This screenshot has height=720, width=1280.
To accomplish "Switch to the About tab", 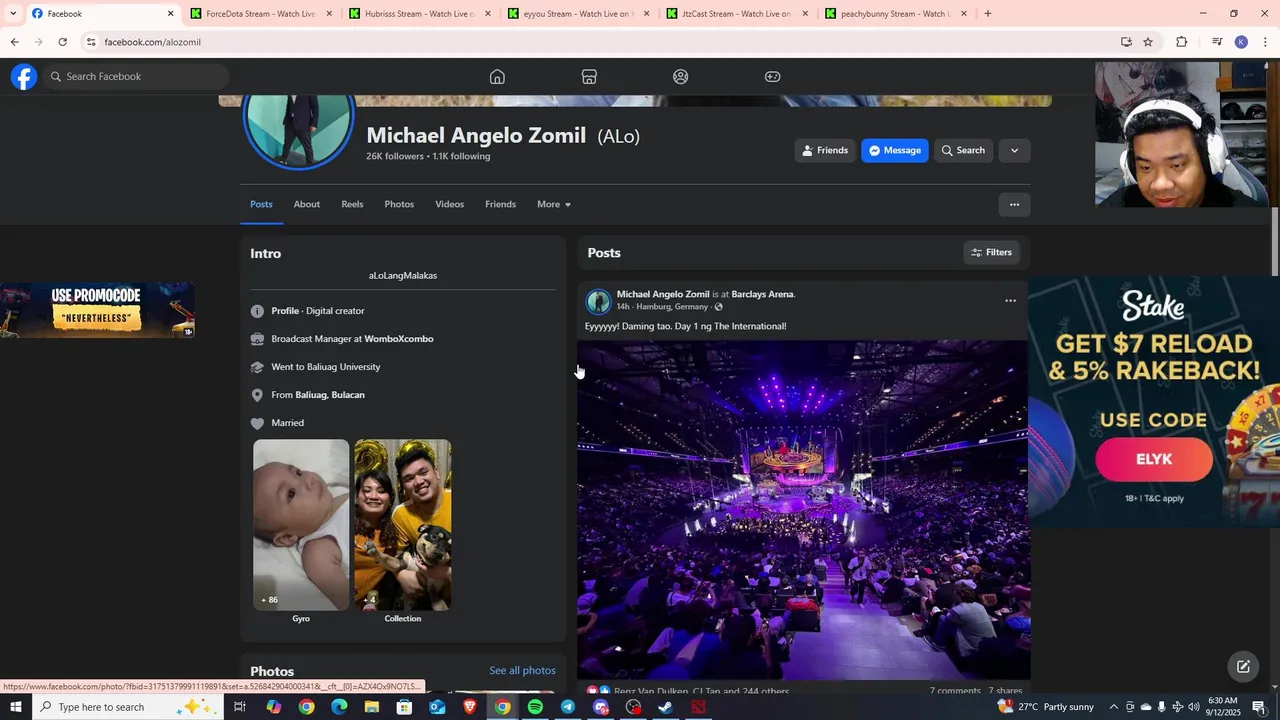I will (307, 205).
